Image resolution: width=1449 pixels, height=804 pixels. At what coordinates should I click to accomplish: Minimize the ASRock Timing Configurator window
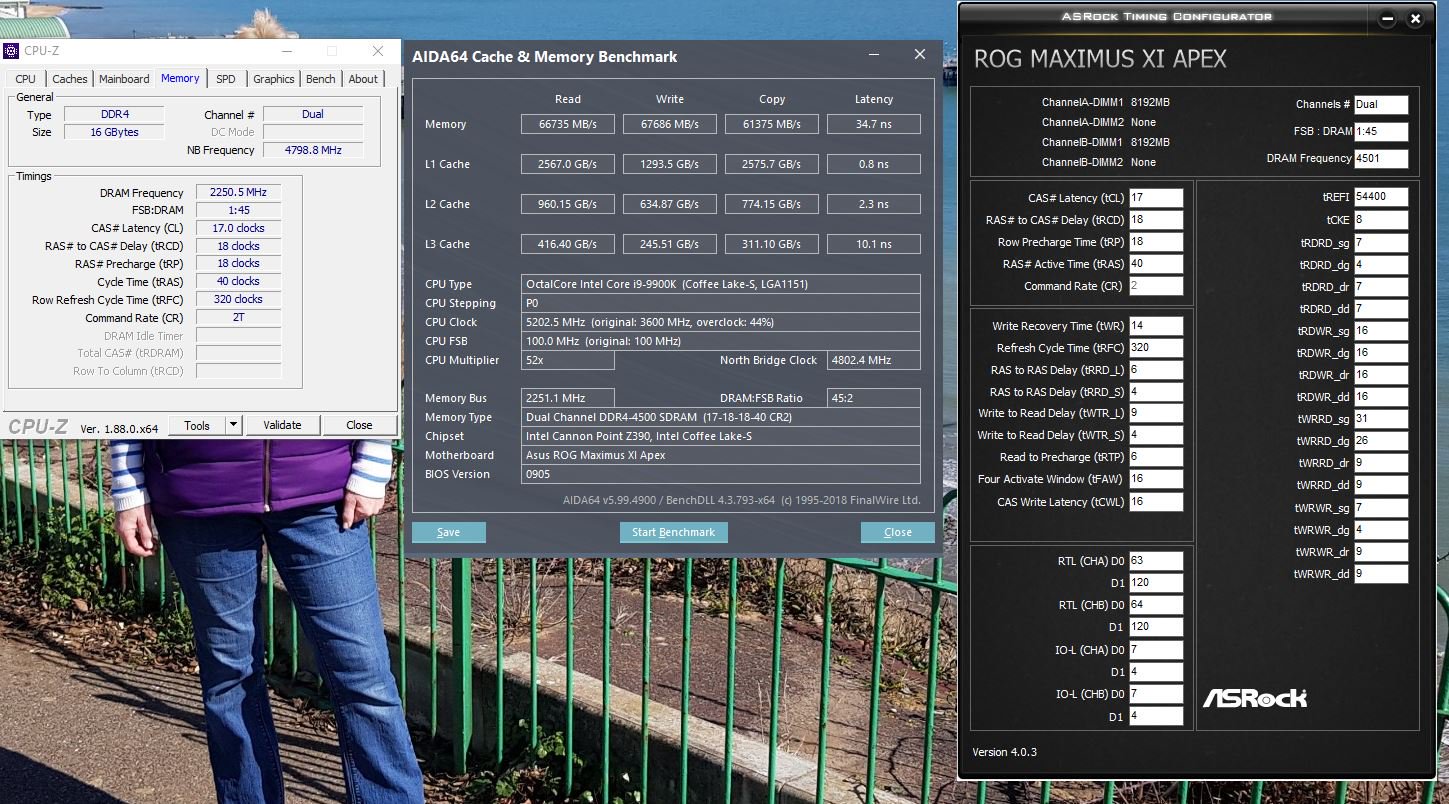[x=1387, y=18]
